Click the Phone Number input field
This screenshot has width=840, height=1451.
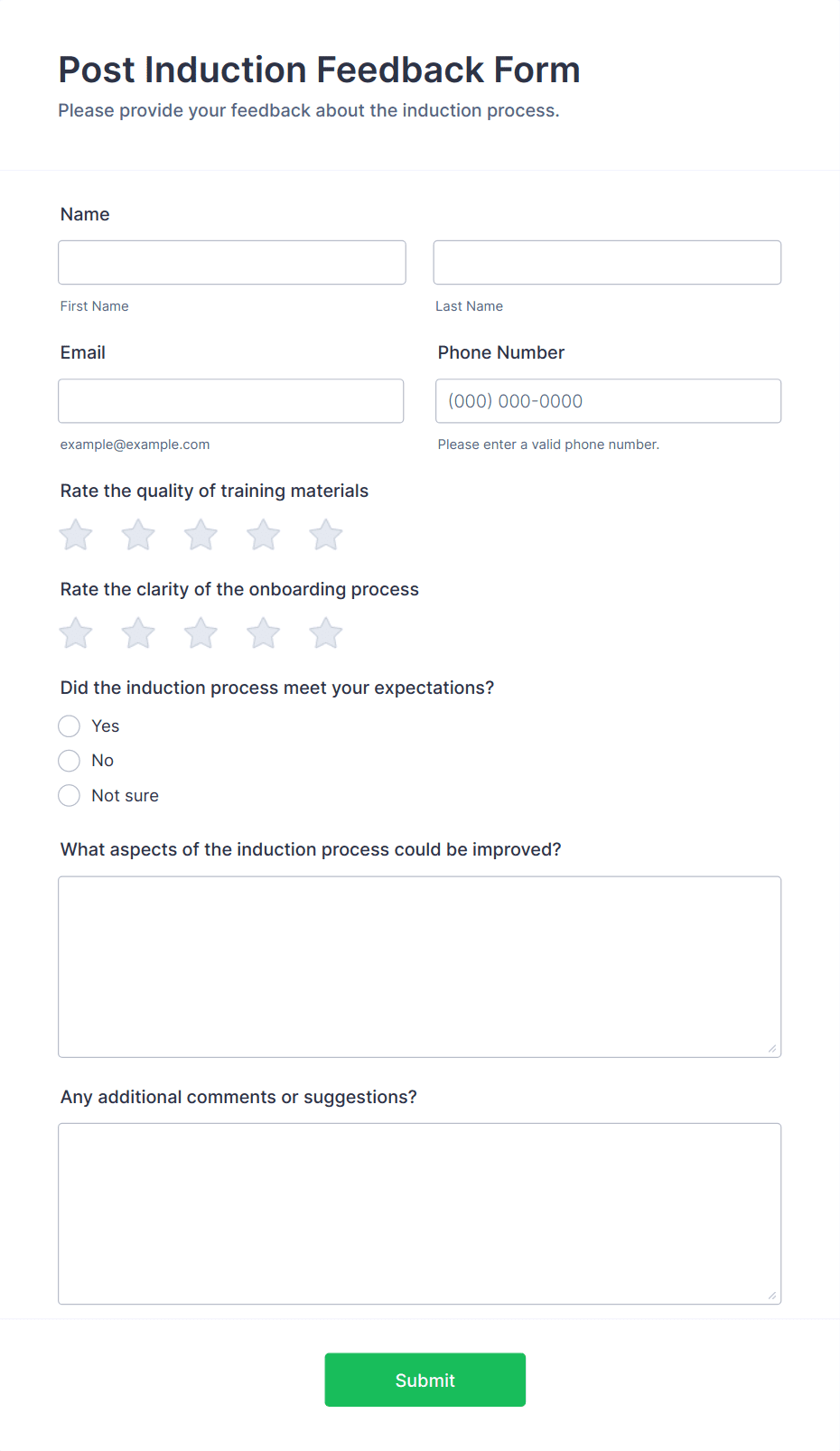click(x=607, y=400)
